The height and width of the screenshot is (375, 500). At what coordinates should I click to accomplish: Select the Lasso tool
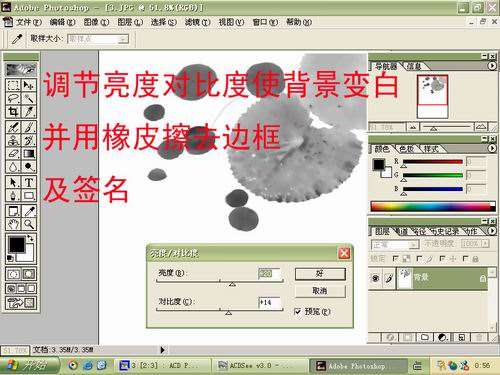[x=13, y=98]
